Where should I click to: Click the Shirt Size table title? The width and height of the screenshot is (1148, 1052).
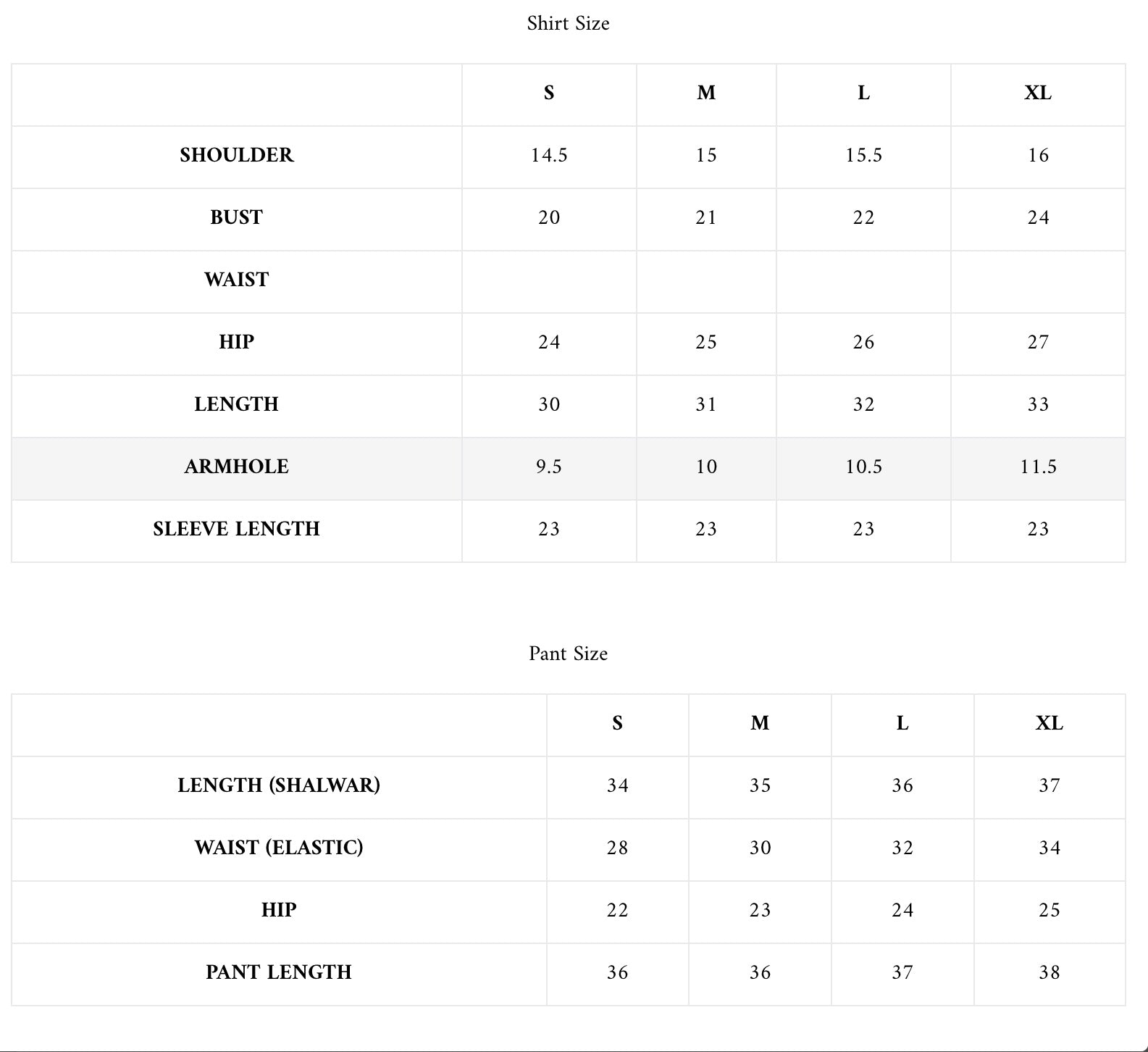[568, 23]
